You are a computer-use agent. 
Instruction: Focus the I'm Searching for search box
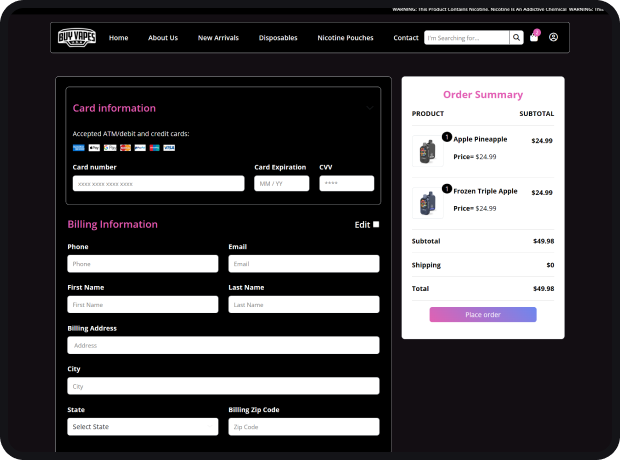467,38
